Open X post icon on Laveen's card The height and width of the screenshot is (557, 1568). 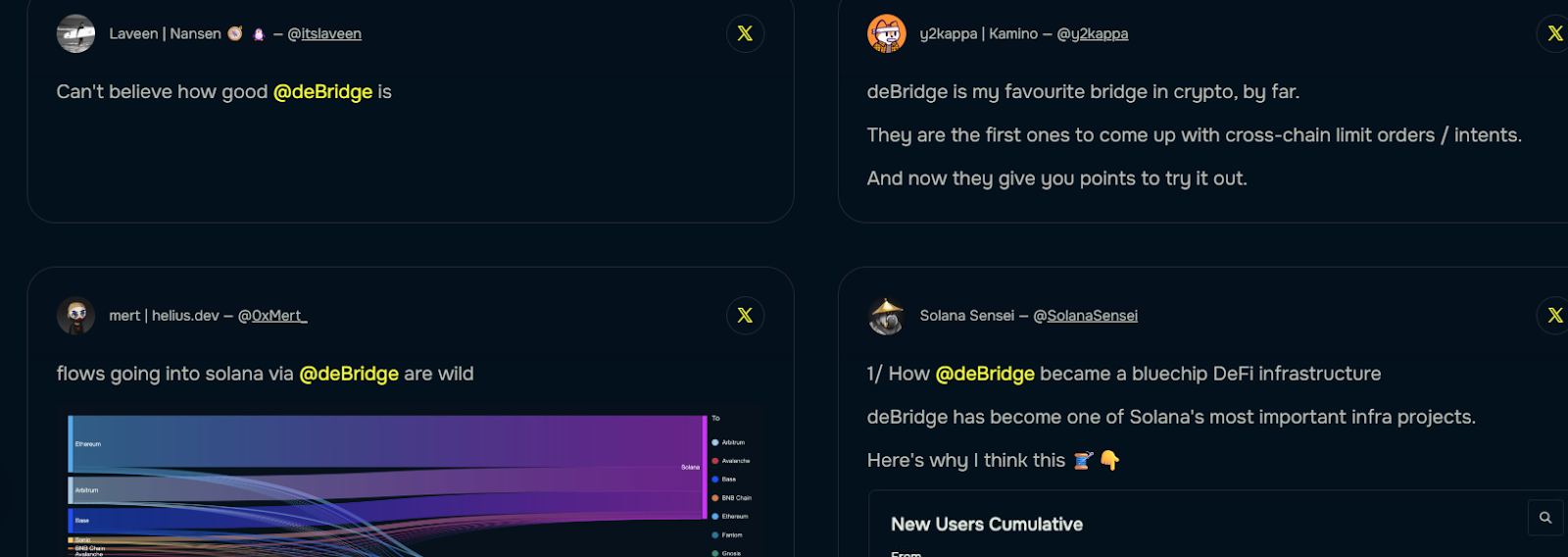click(745, 33)
